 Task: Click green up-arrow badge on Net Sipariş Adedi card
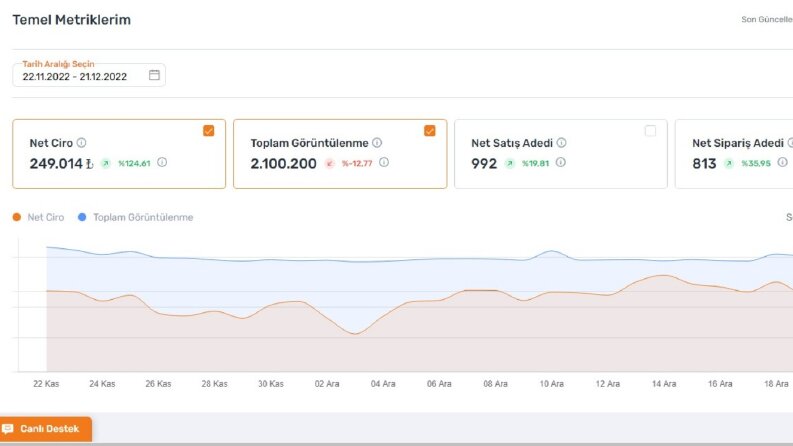point(729,163)
